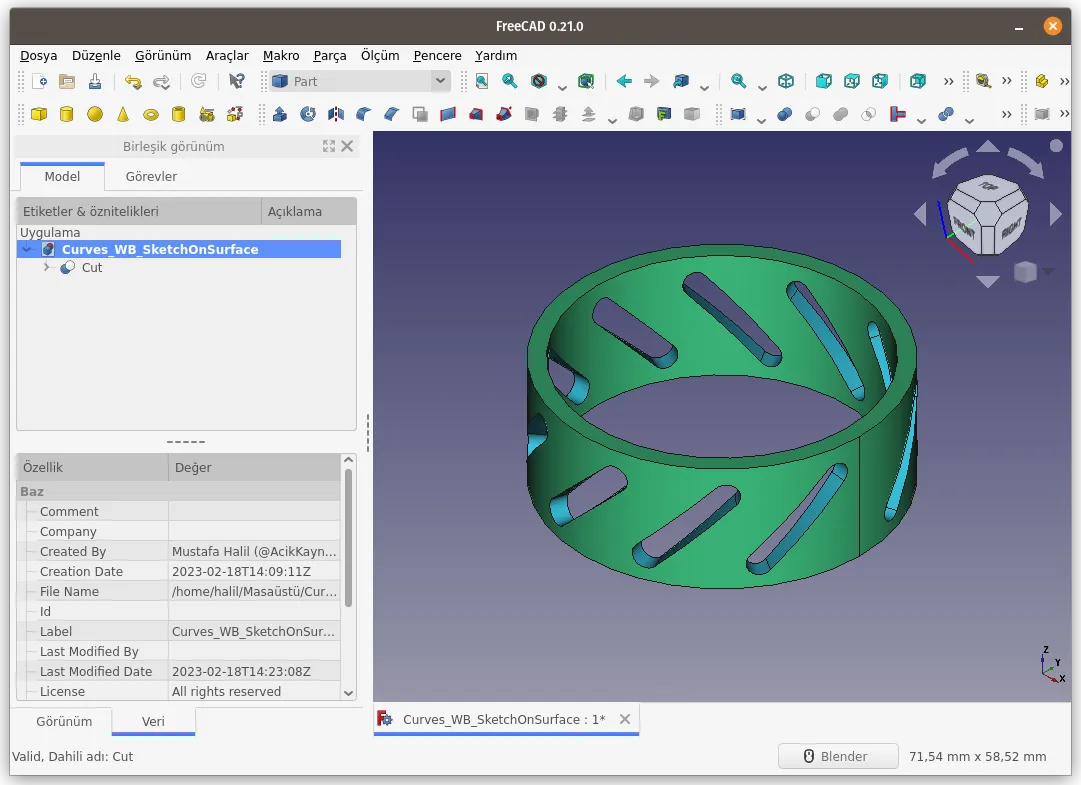Click the Fillet tool icon
The width and height of the screenshot is (1081, 785).
coord(364,114)
